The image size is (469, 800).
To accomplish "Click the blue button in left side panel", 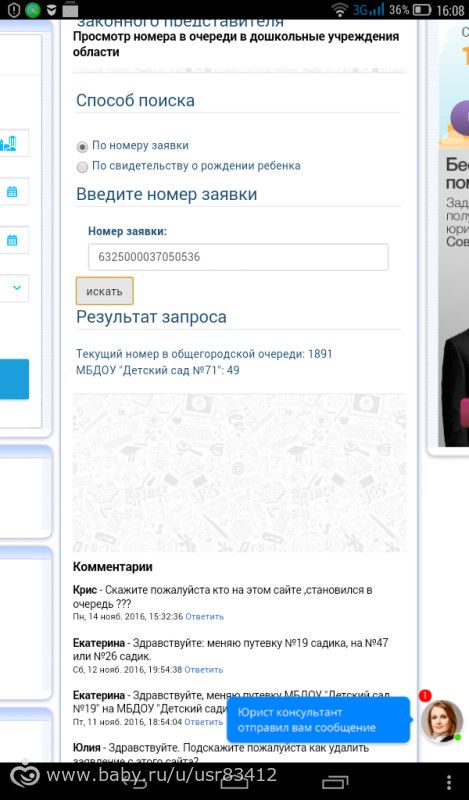I will (x=14, y=379).
